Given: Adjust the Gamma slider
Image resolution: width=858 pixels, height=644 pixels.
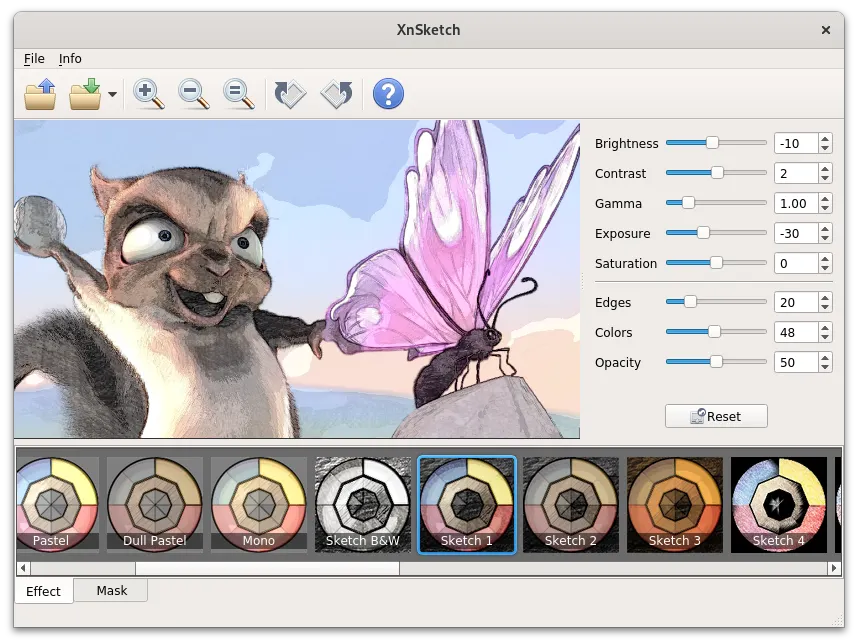Looking at the screenshot, I should point(716,203).
